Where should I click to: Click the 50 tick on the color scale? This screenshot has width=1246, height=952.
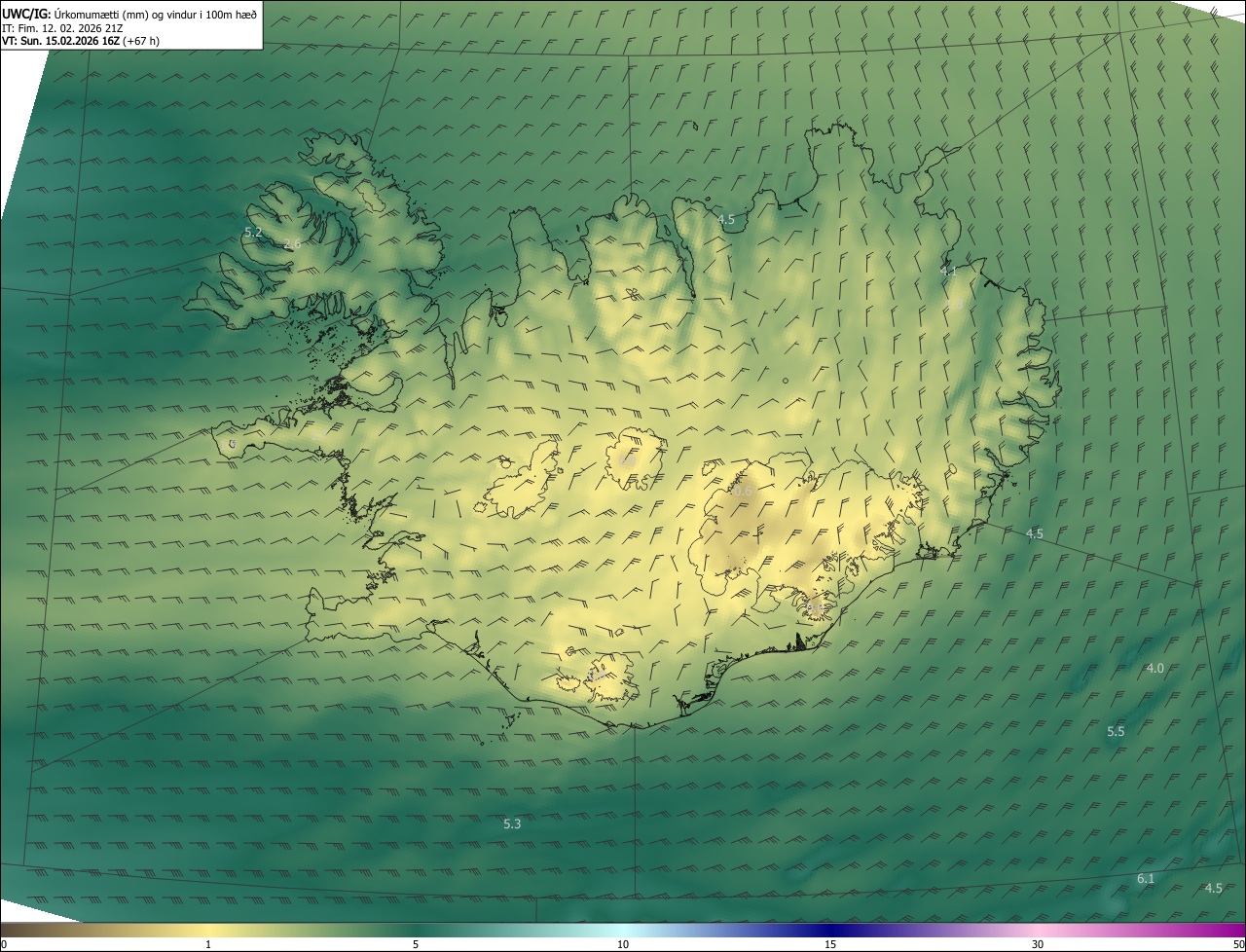click(1237, 944)
